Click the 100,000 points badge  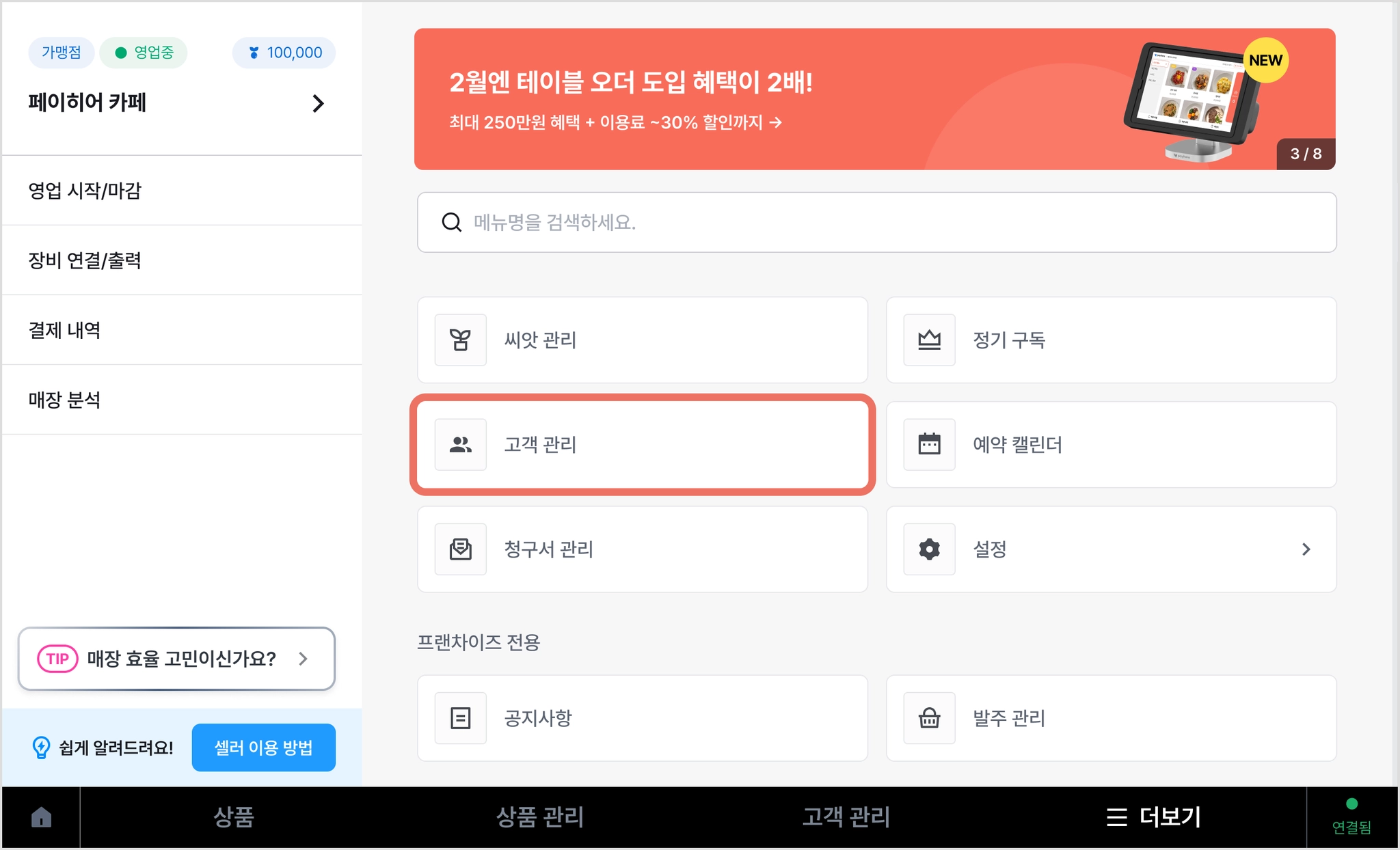pos(284,53)
